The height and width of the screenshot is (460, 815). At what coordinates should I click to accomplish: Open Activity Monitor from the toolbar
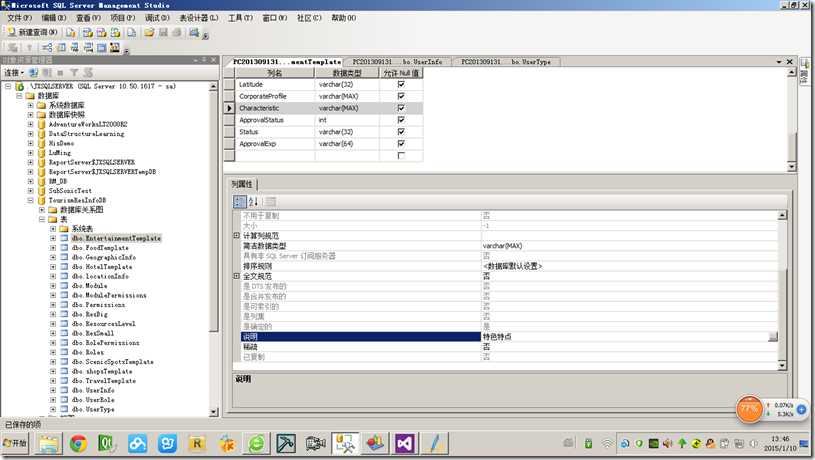pyautogui.click(x=194, y=32)
